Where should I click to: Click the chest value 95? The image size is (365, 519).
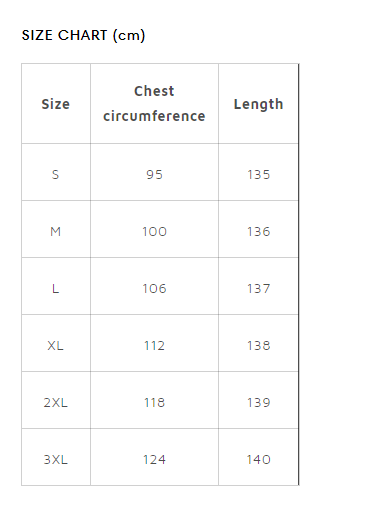[x=154, y=175]
